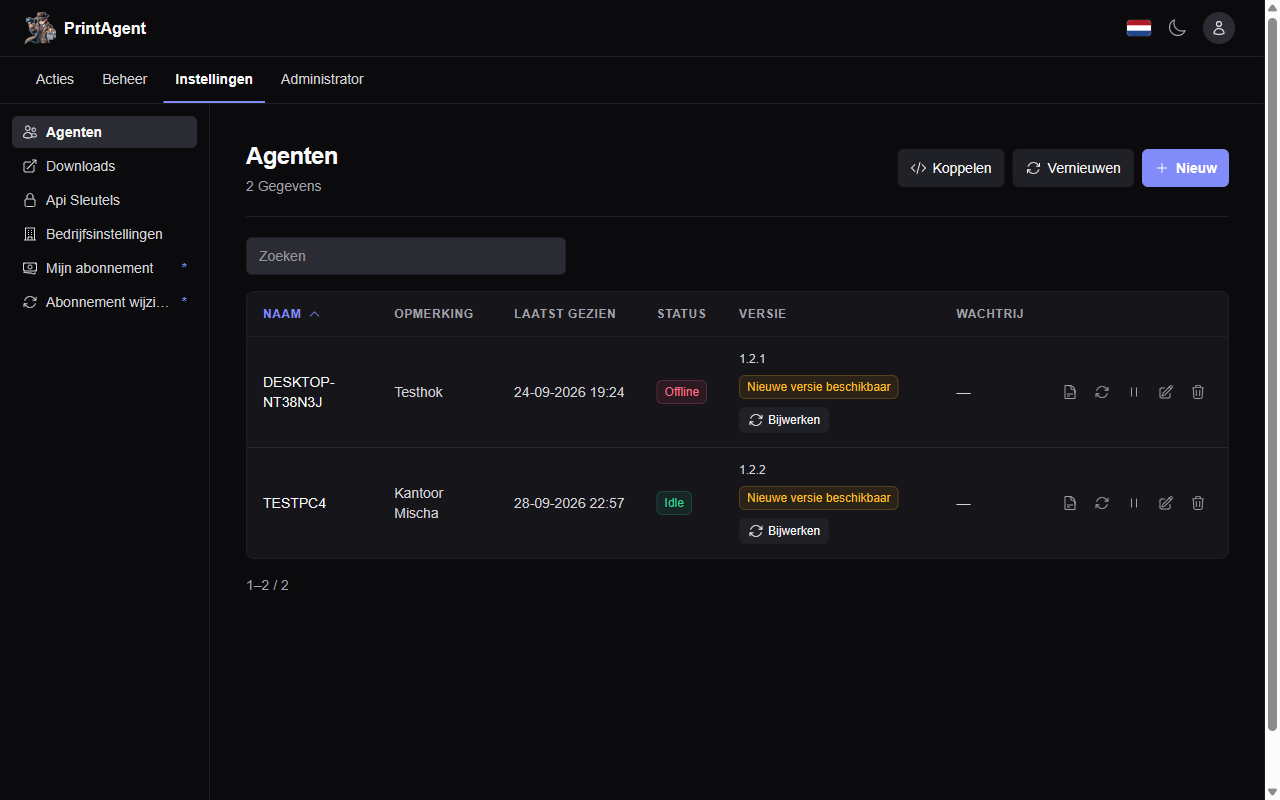The width and height of the screenshot is (1280, 800).
Task: Click version number 1.2.2
Action: point(752,470)
